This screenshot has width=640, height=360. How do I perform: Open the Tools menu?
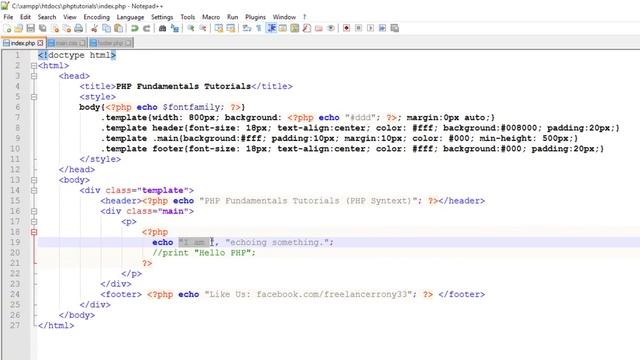[188, 17]
